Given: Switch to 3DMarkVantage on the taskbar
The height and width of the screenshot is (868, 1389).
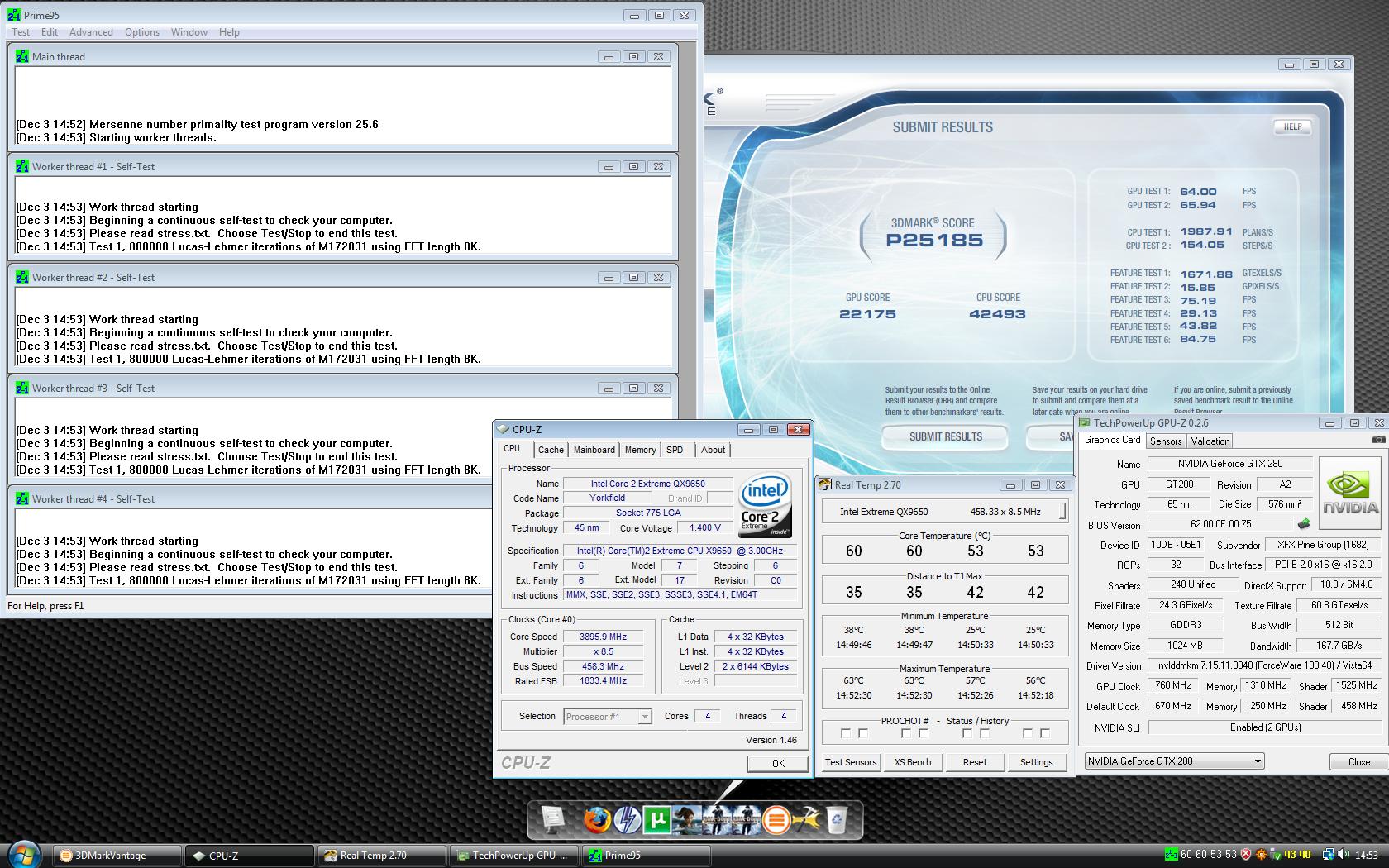Looking at the screenshot, I should (117, 856).
